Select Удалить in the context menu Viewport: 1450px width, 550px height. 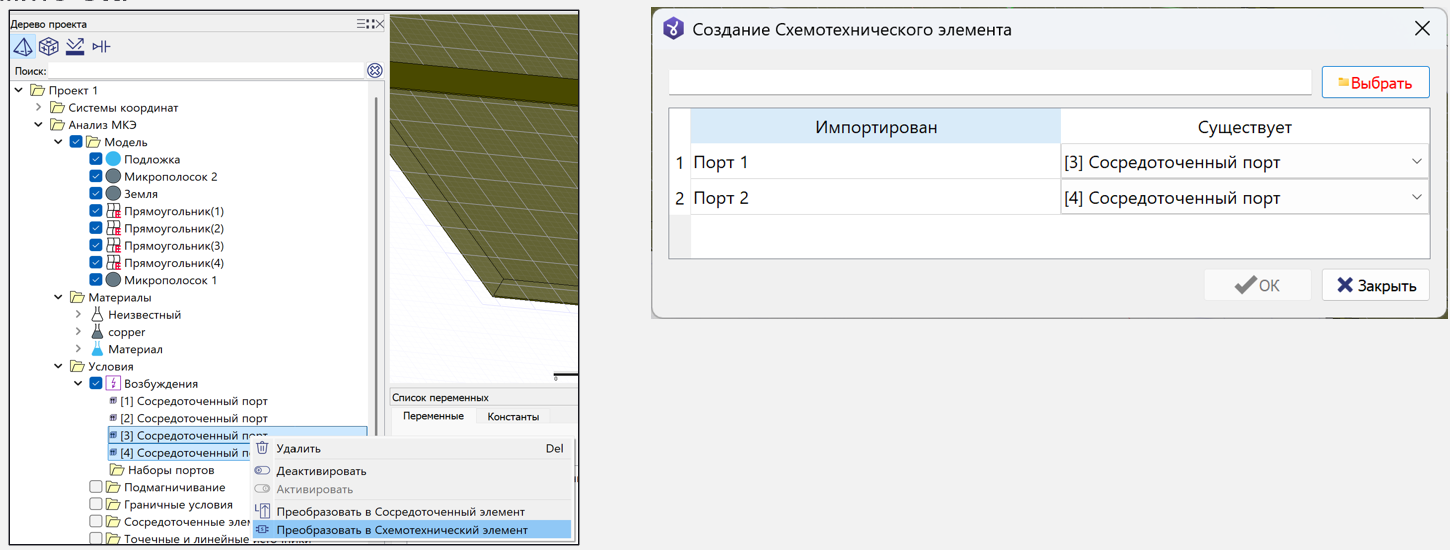point(298,449)
